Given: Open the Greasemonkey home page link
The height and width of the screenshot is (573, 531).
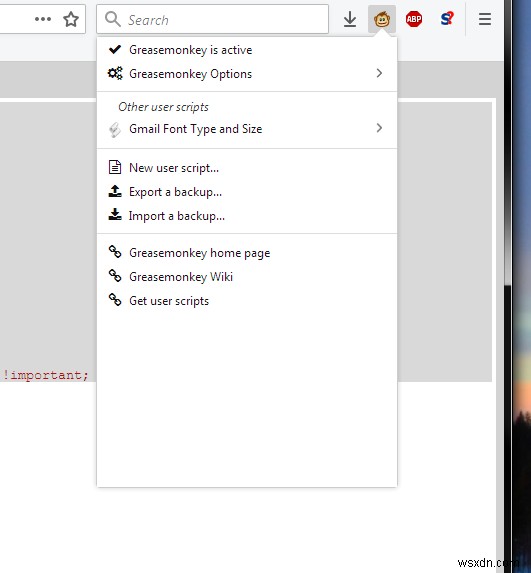Looking at the screenshot, I should pyautogui.click(x=247, y=253).
